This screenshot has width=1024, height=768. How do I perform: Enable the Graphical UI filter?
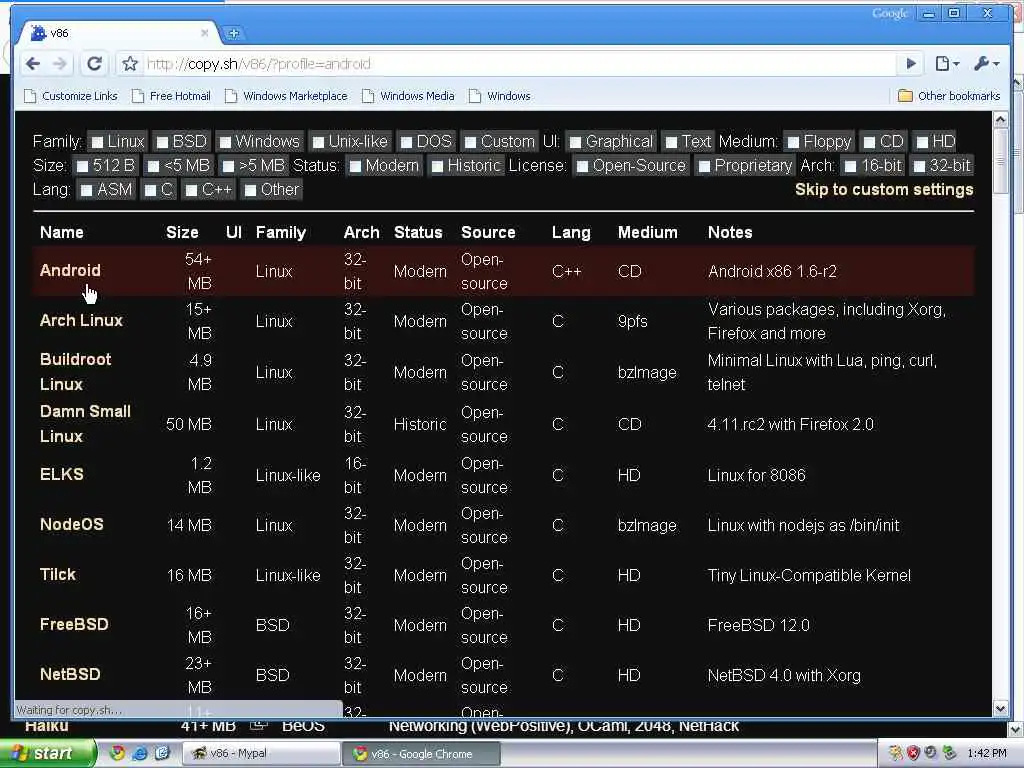[575, 142]
